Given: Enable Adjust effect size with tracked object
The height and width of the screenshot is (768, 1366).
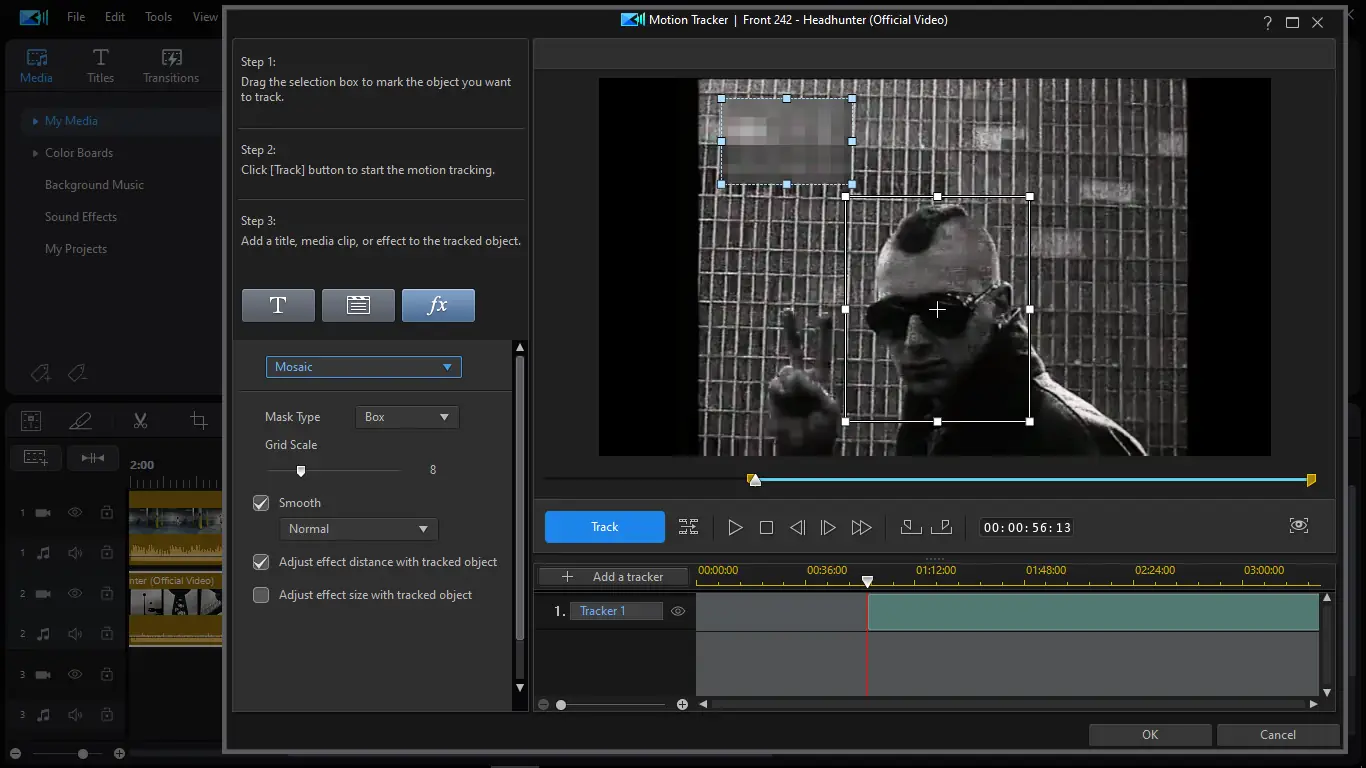Looking at the screenshot, I should (261, 595).
